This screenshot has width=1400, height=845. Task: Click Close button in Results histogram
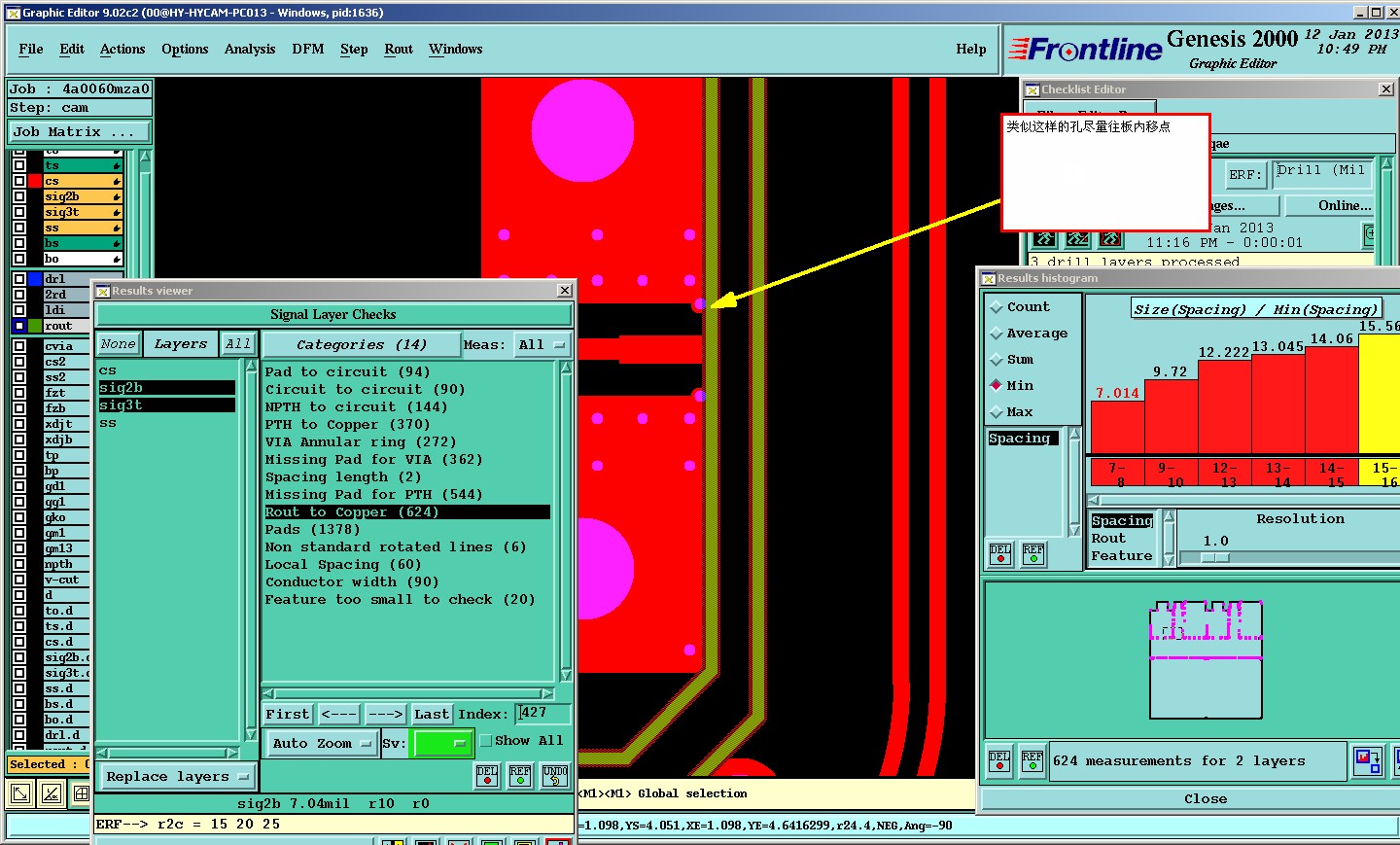coord(1206,799)
